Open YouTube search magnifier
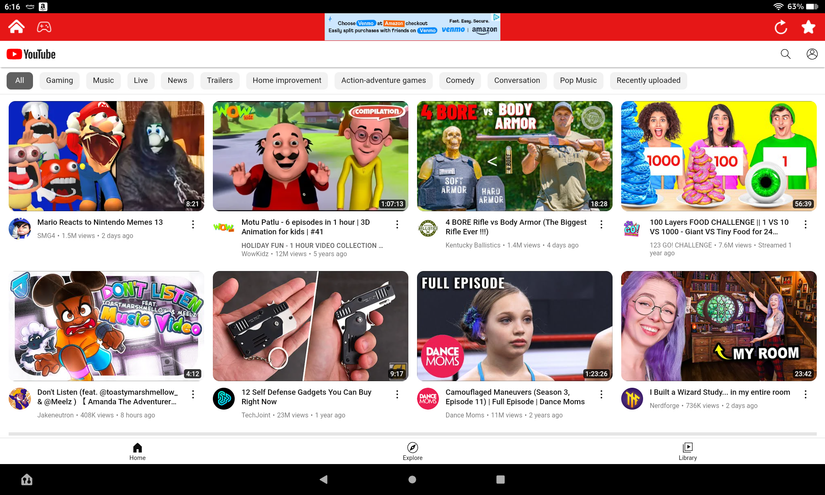The image size is (825, 495). (786, 54)
